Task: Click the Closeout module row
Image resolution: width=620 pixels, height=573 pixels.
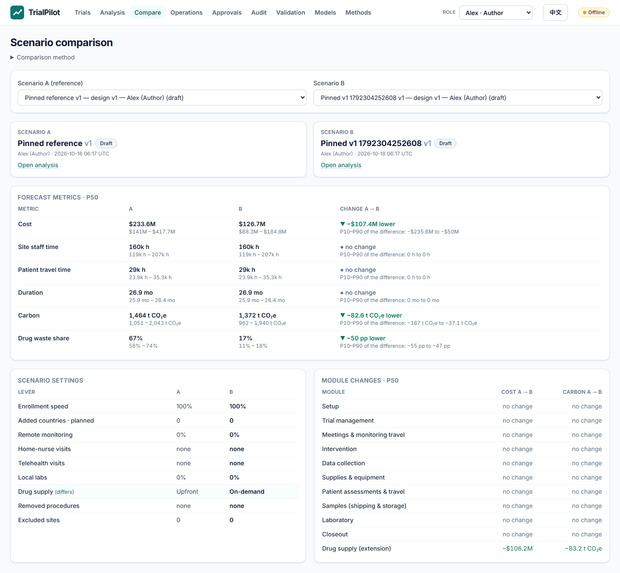Action: click(462, 534)
